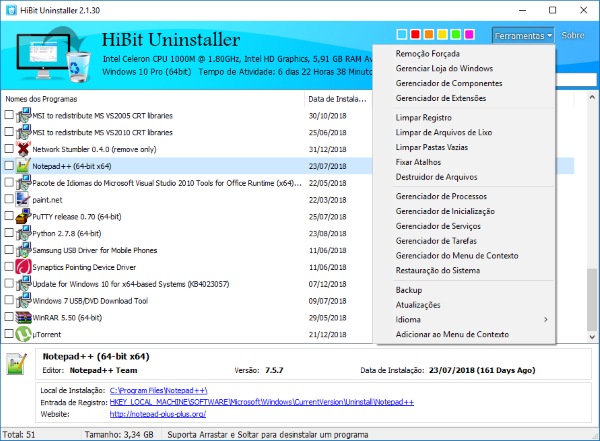Click the large Notepad++ icon in details panel
The height and width of the screenshot is (441, 600).
pyautogui.click(x=17, y=364)
